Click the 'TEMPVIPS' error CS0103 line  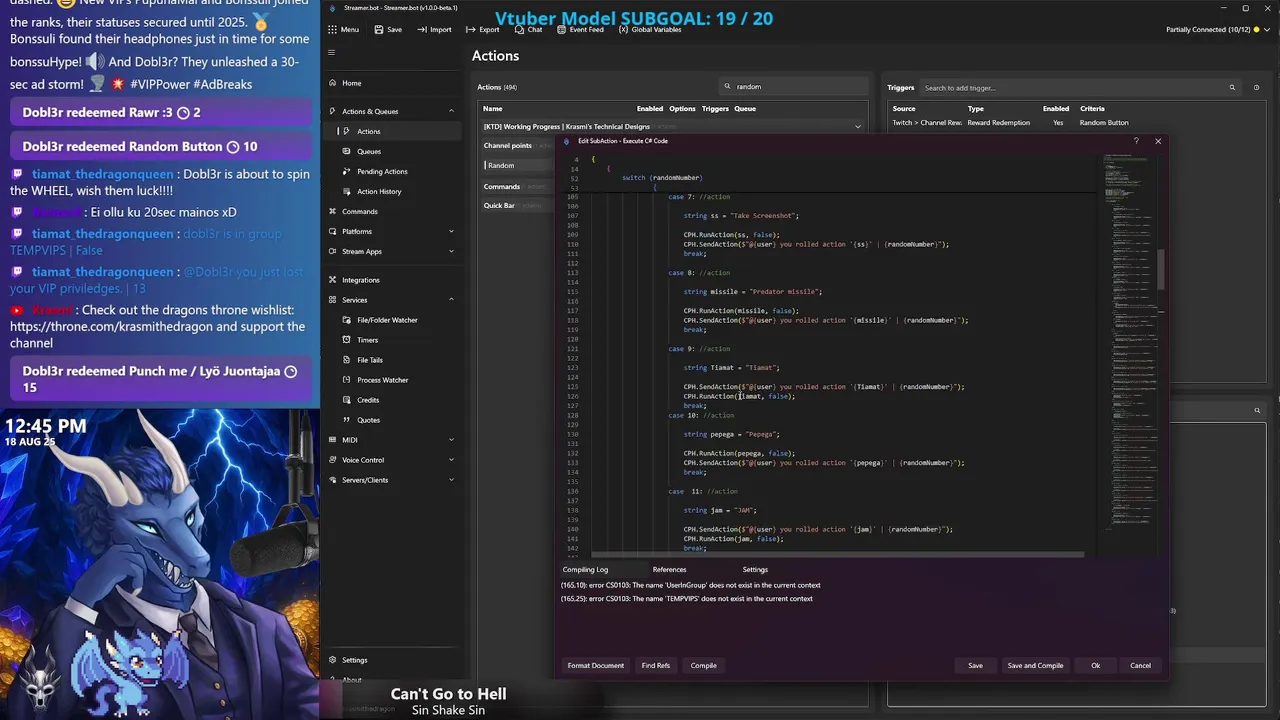[687, 598]
